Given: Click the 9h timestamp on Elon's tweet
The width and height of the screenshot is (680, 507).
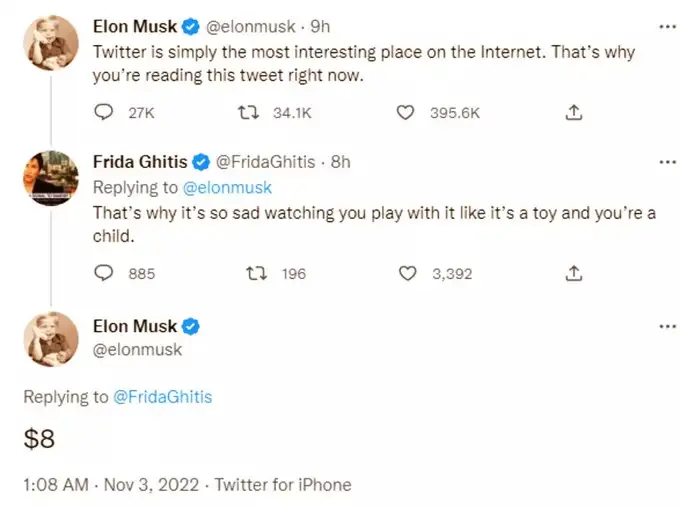Looking at the screenshot, I should point(320,27).
